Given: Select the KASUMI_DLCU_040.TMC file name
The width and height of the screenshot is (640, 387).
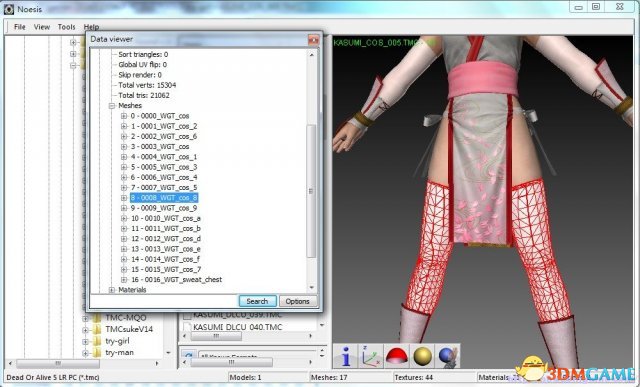Looking at the screenshot, I should click(x=238, y=327).
